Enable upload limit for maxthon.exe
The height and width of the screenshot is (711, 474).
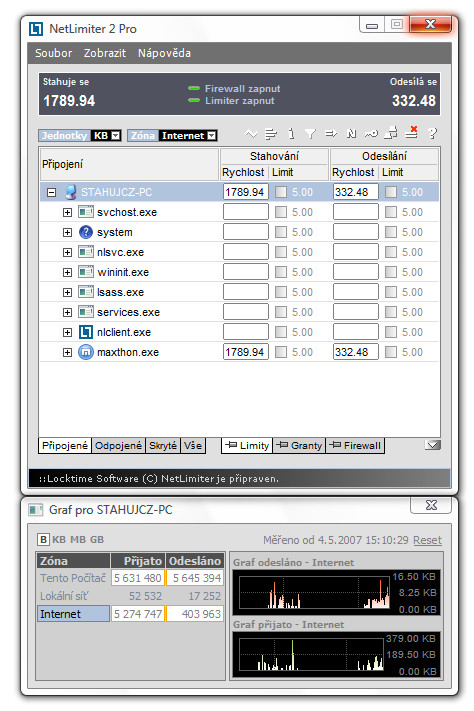(391, 352)
